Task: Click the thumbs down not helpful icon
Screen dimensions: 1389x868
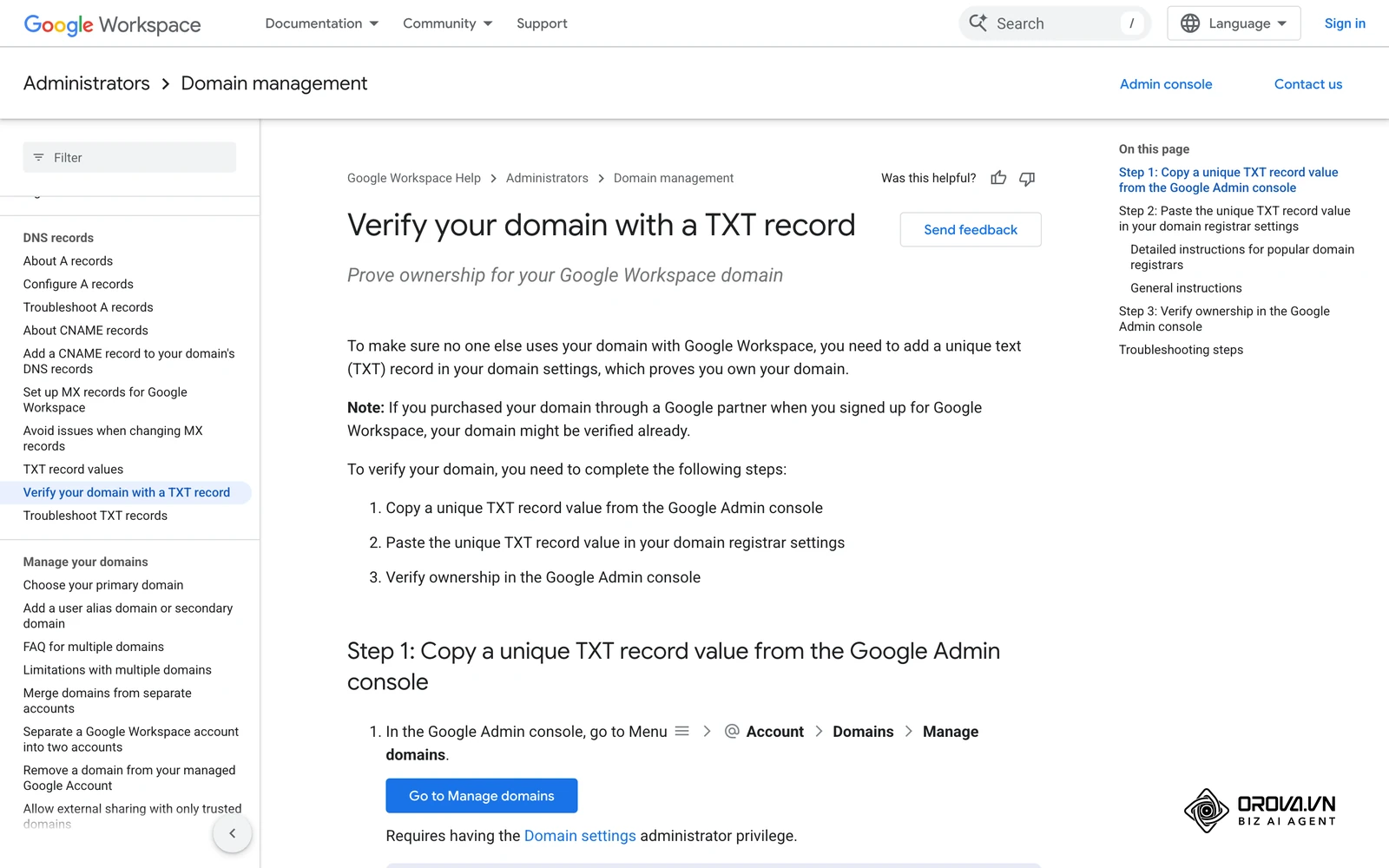Action: (x=1027, y=178)
